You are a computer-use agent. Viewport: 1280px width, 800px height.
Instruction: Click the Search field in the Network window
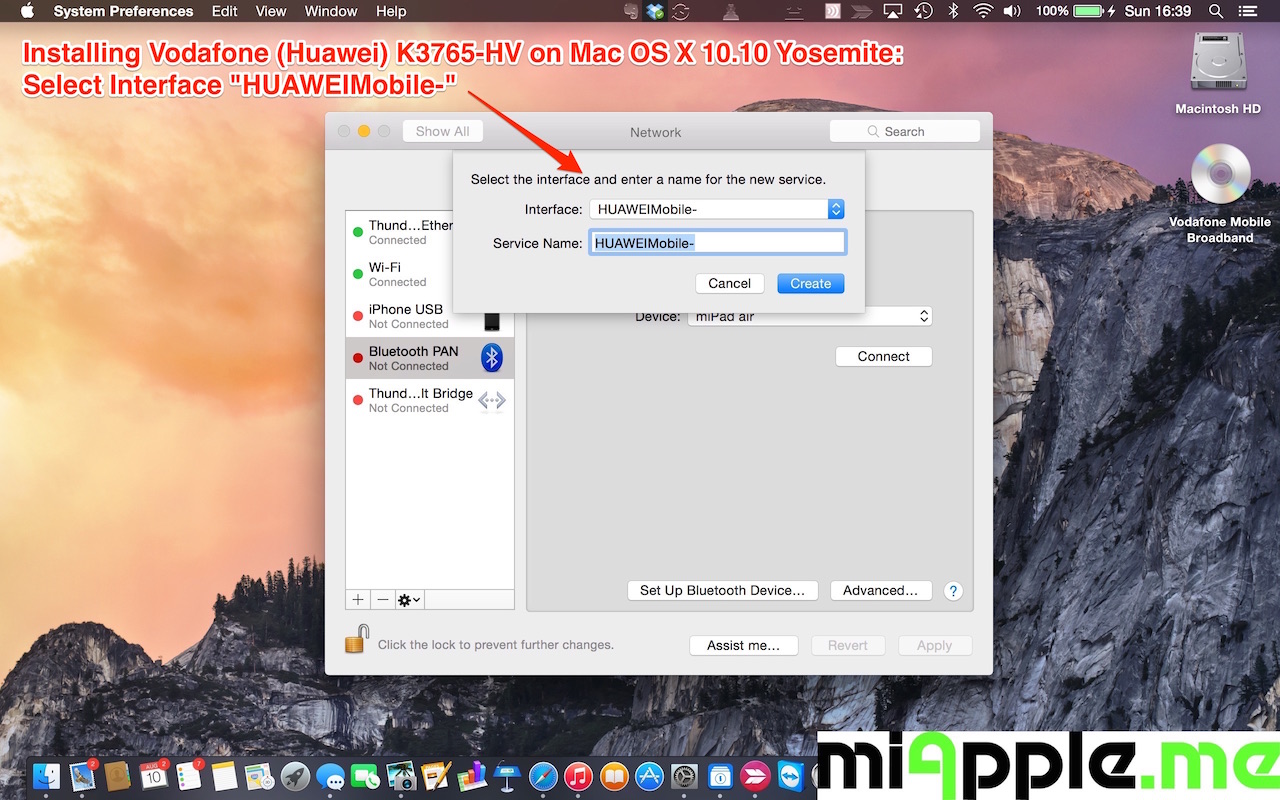(904, 131)
